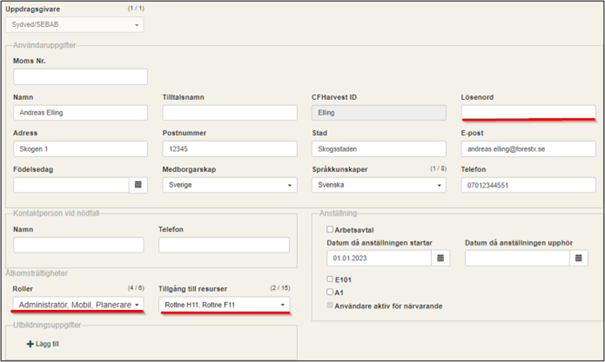This screenshot has height=362, width=605.
Task: Open the Roller dropdown list
Action: [x=78, y=304]
